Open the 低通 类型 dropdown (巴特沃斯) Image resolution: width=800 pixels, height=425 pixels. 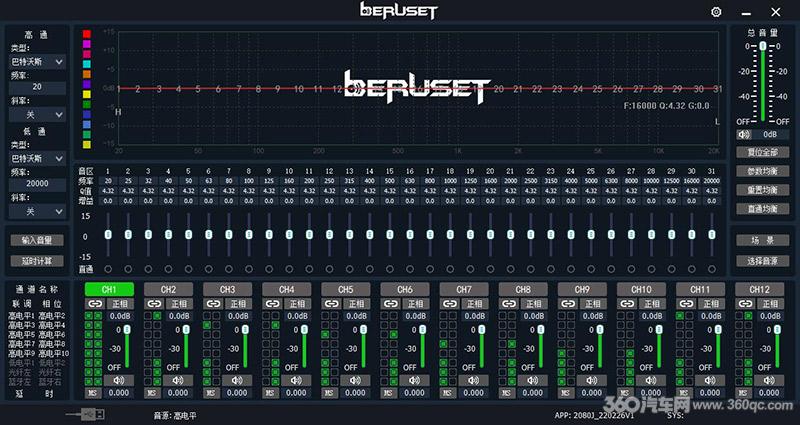tap(37, 158)
